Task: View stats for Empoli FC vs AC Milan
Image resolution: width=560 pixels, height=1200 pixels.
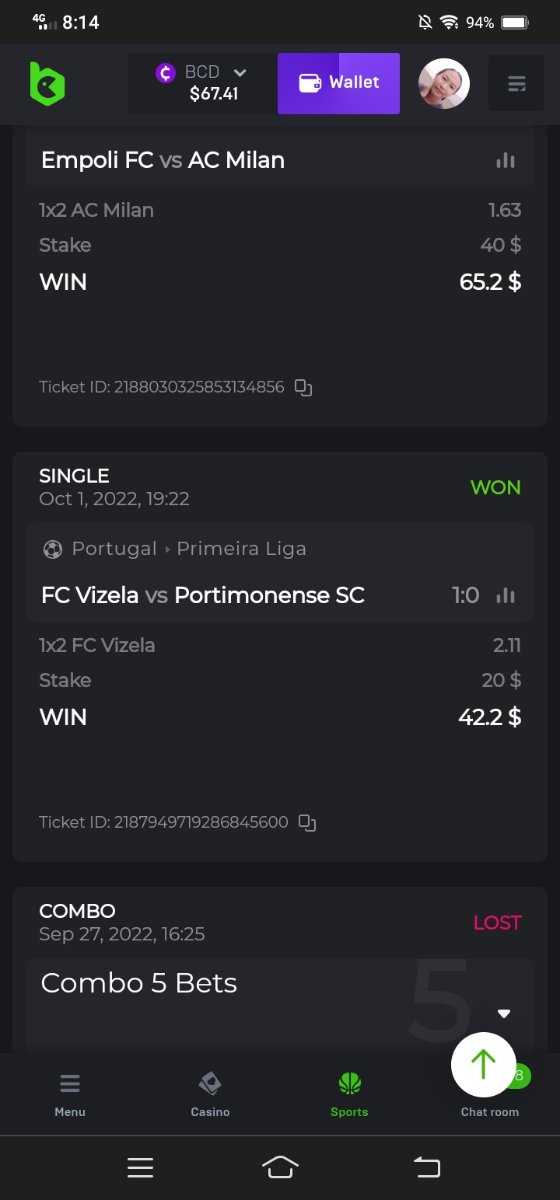Action: pos(505,160)
